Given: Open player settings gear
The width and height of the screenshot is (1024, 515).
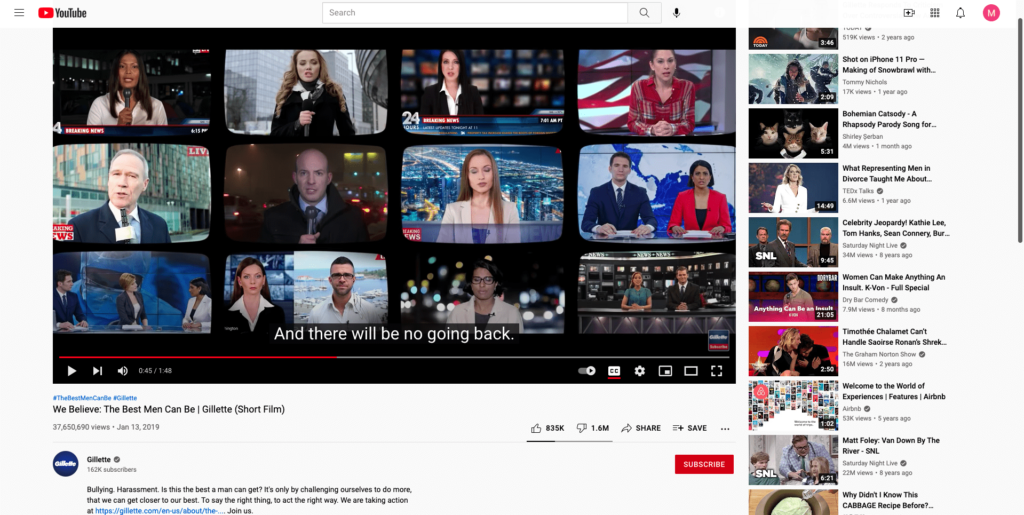Looking at the screenshot, I should pos(639,371).
